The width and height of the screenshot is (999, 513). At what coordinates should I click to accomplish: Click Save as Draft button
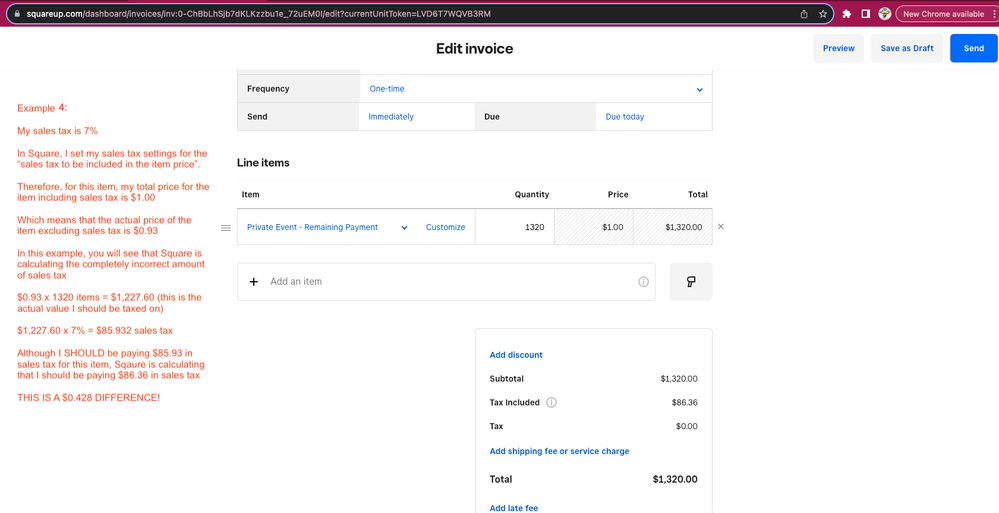point(906,48)
